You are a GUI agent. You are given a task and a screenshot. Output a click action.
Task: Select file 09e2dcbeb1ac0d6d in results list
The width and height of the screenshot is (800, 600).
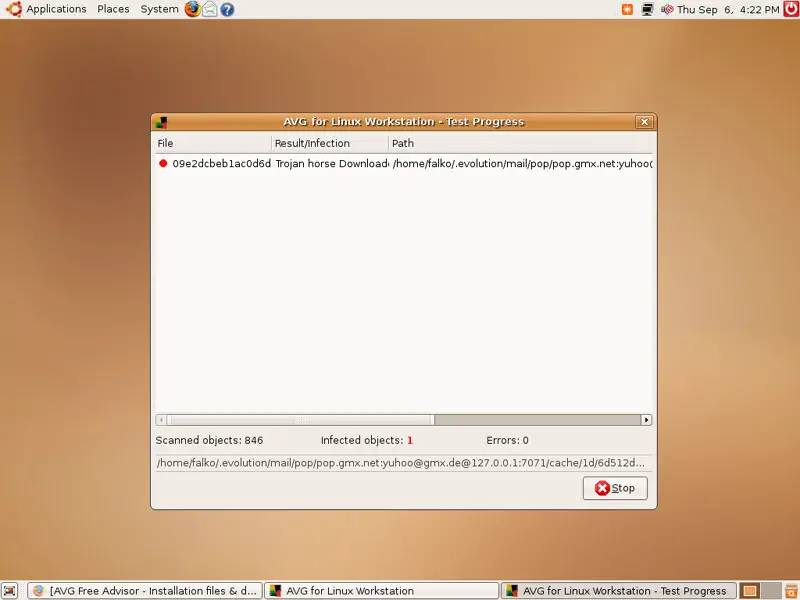click(x=221, y=164)
